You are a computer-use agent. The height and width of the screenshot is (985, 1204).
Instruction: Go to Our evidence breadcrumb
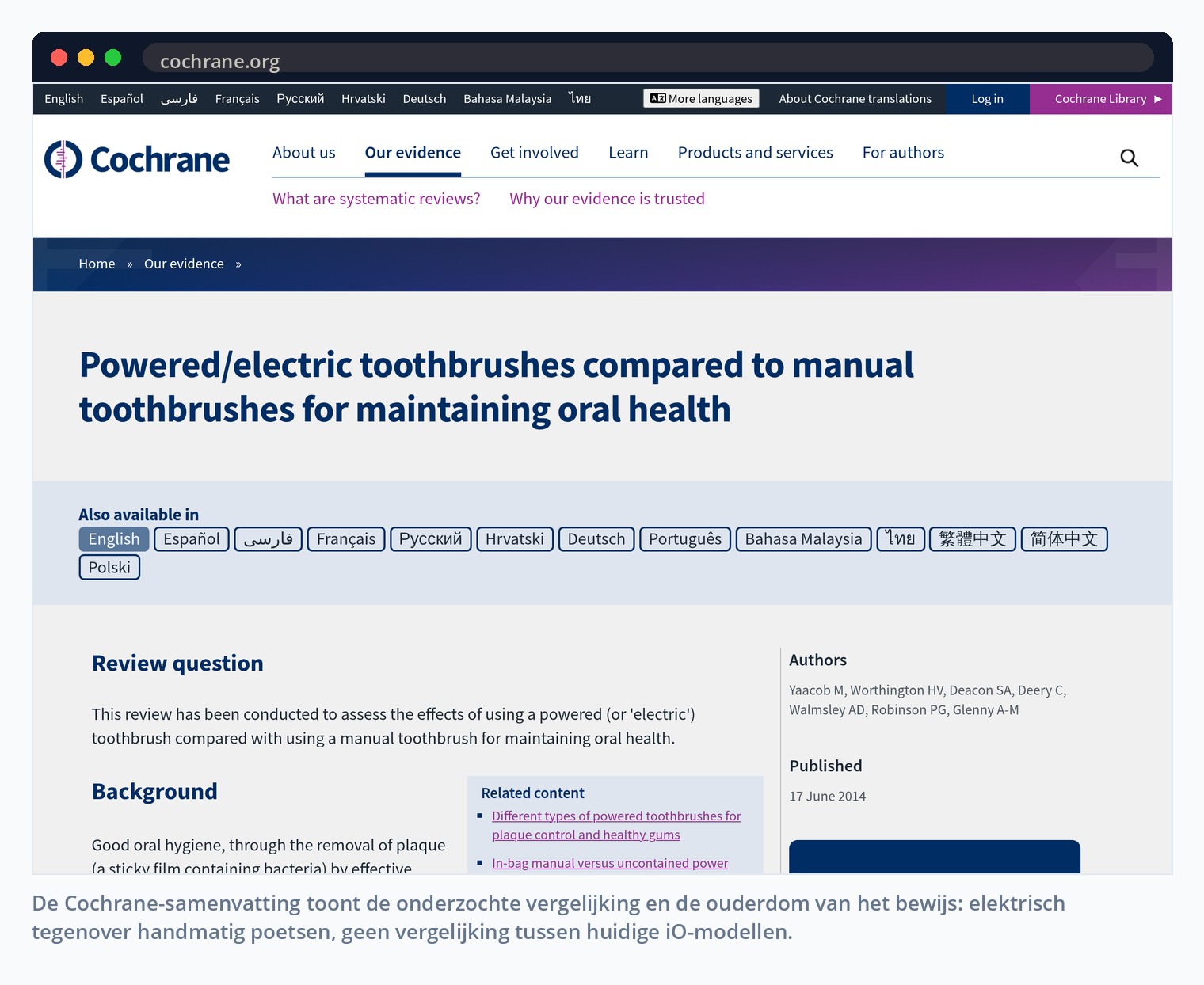(184, 264)
